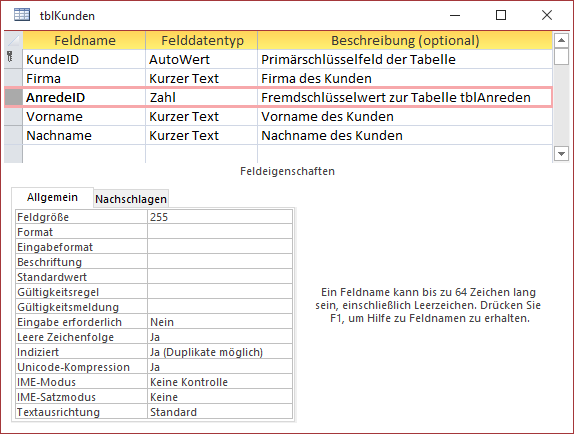Screen dimensions: 574x434
Task: Open the IME-Satzmodus value Keine
Action: tap(220, 397)
